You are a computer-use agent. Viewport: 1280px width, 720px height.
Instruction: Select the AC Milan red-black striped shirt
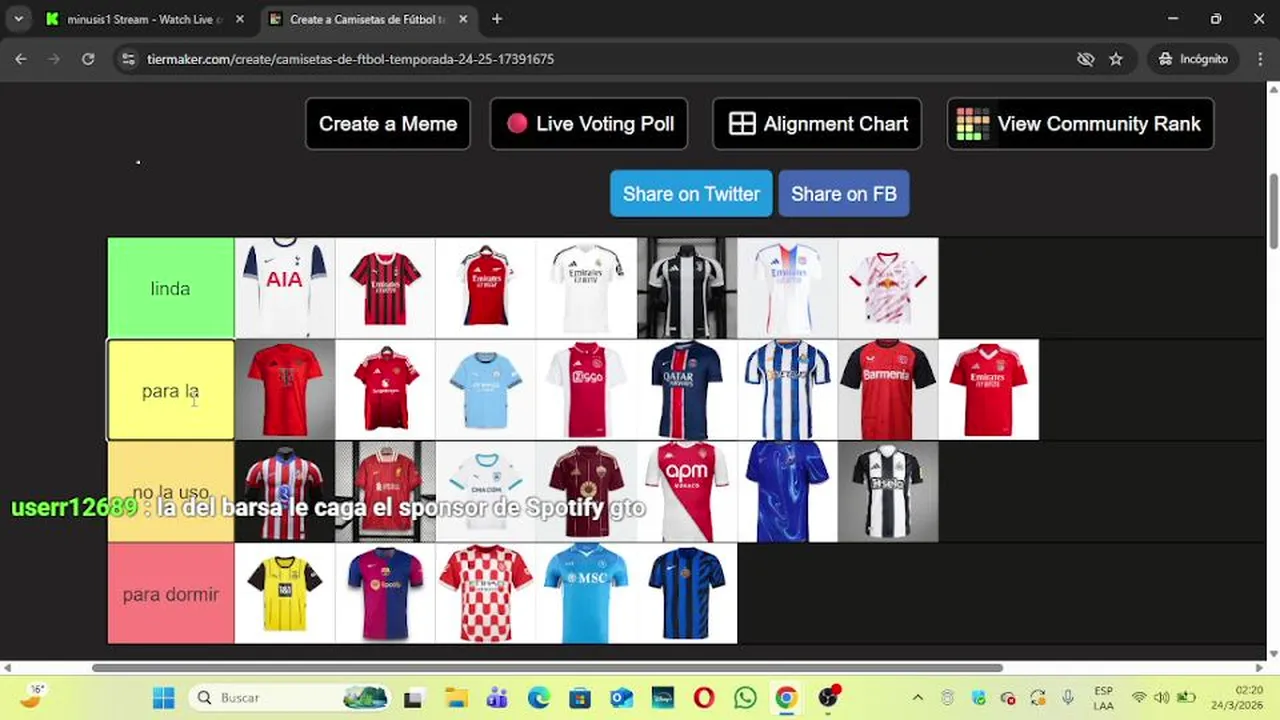click(x=385, y=288)
